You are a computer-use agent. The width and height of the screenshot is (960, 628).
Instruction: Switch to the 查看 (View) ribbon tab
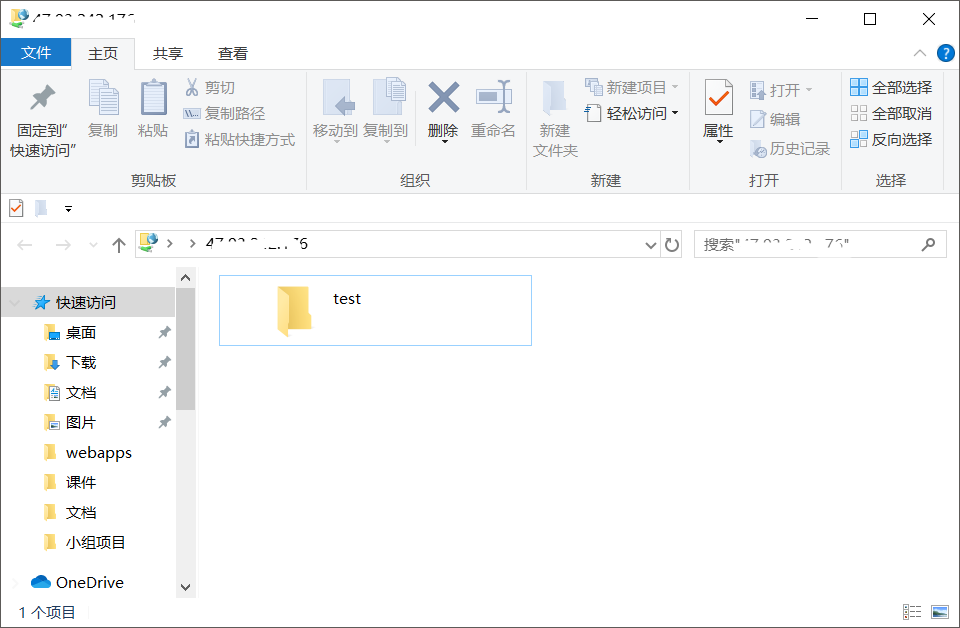[232, 53]
